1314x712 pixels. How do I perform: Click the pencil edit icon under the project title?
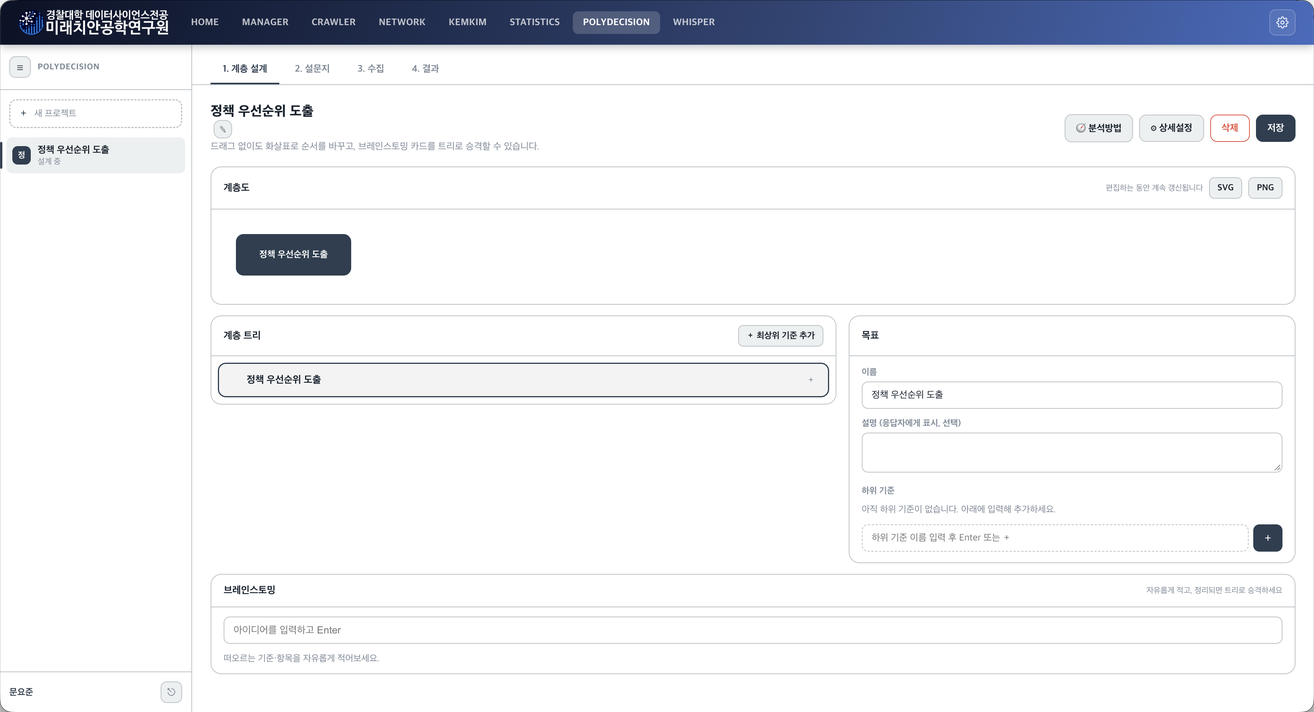pos(222,129)
